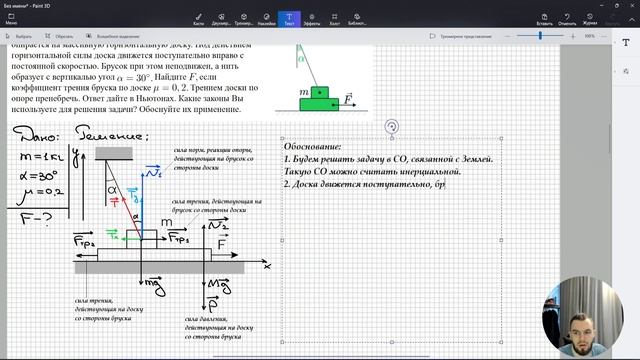Click the horizontal scrollbar at bottom
Image resolution: width=640 pixels, height=360 pixels.
[321, 356]
